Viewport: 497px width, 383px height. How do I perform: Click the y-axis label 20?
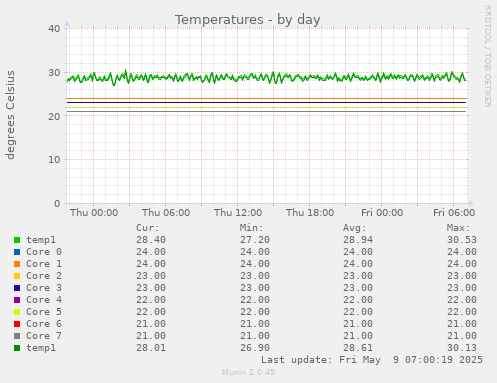pos(54,116)
